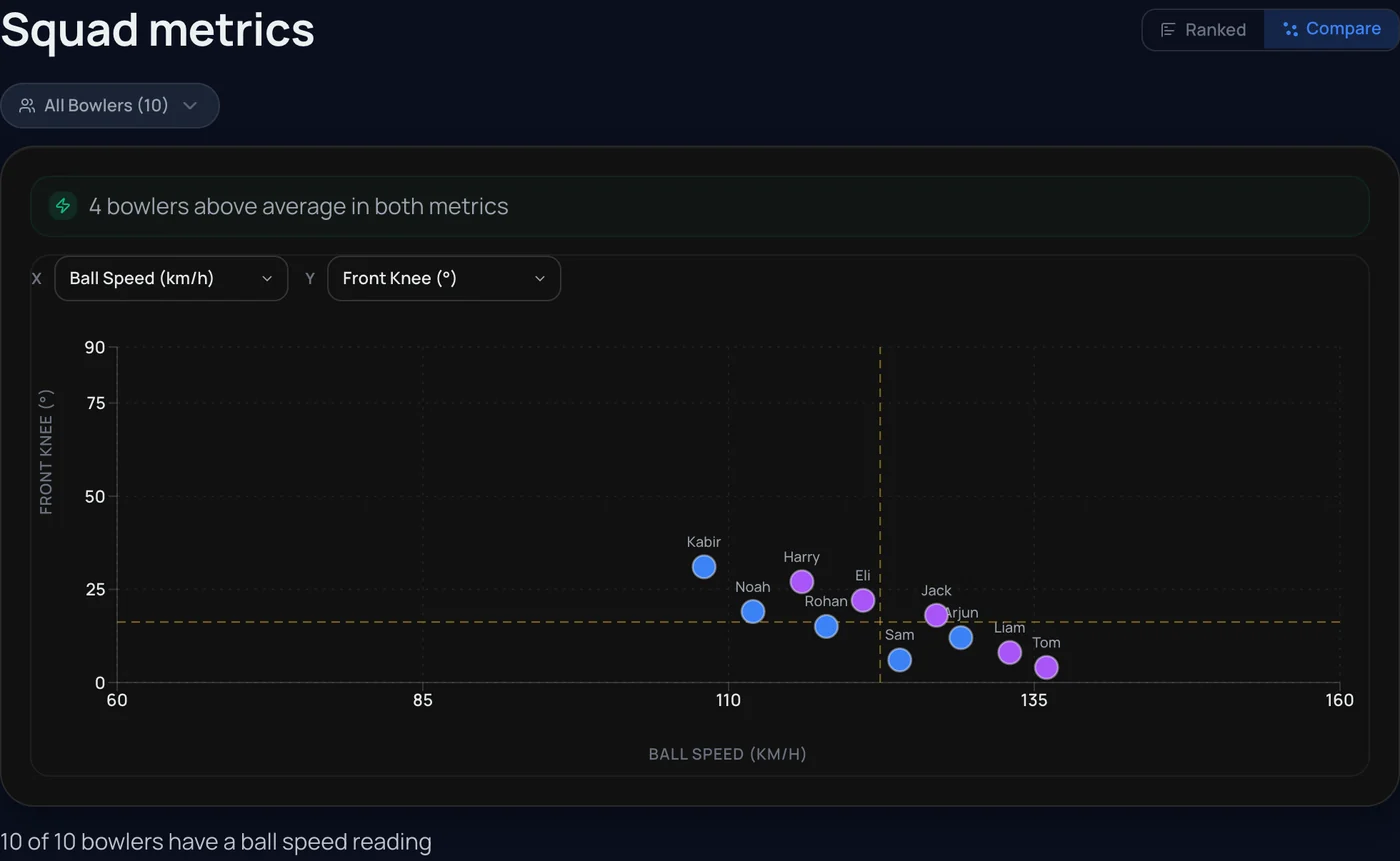Screen dimensions: 1400x861
Task: Select Noah's data point on the chart
Action: point(753,611)
